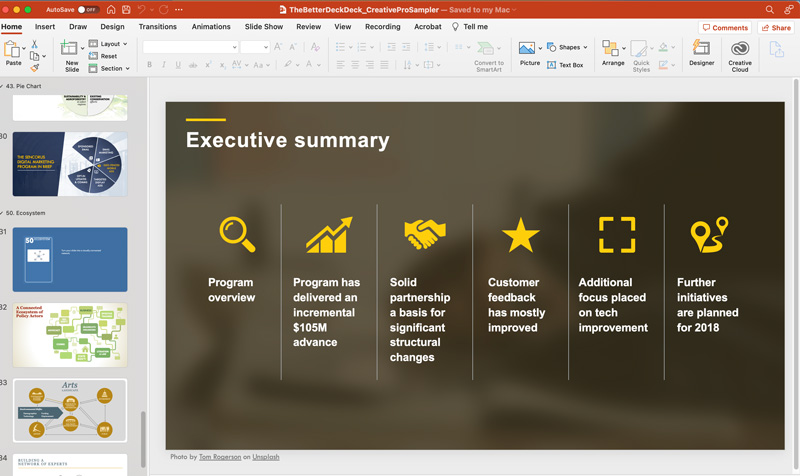This screenshot has width=800, height=476.
Task: Open the Recording tab
Action: coord(383,27)
